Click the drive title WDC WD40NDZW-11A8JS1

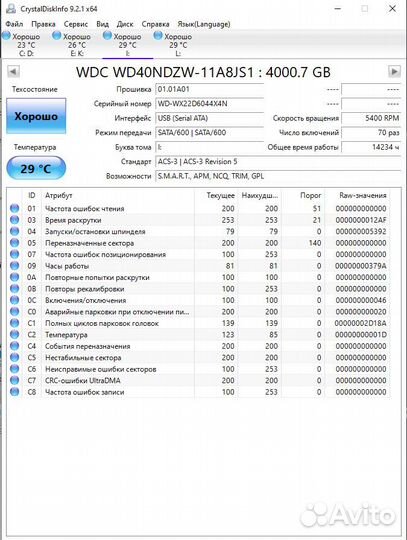(203, 72)
